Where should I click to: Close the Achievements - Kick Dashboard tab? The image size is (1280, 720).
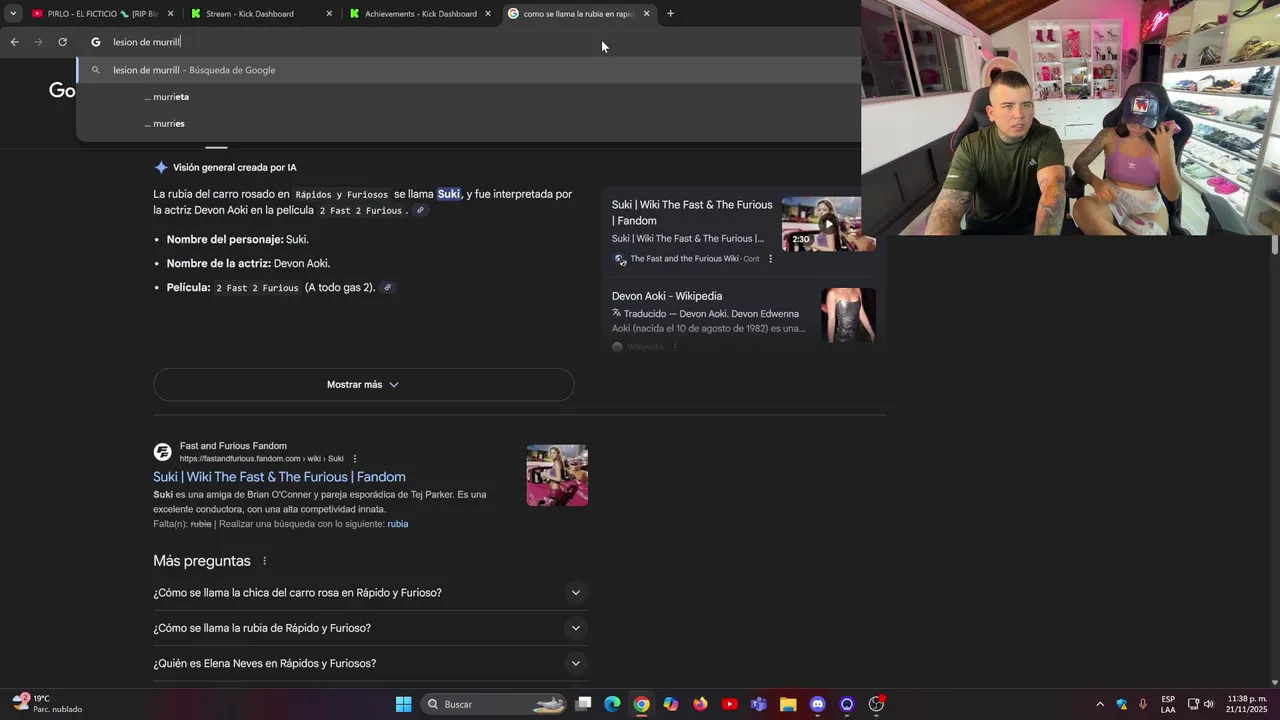[x=488, y=14]
